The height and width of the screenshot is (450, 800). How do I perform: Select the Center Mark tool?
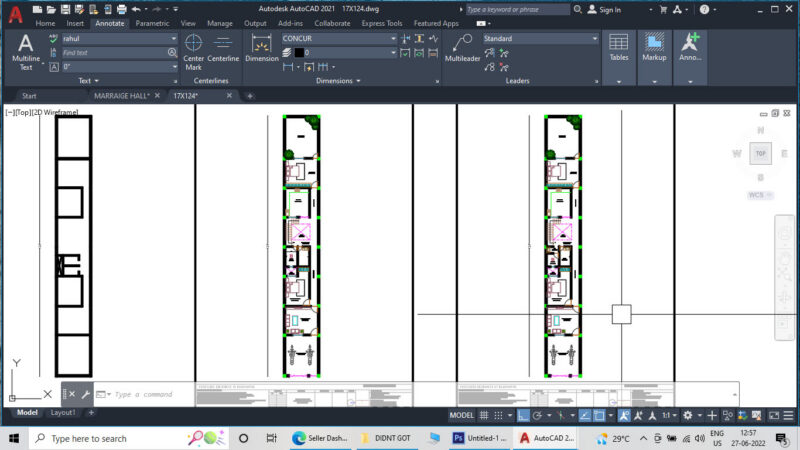(x=193, y=52)
